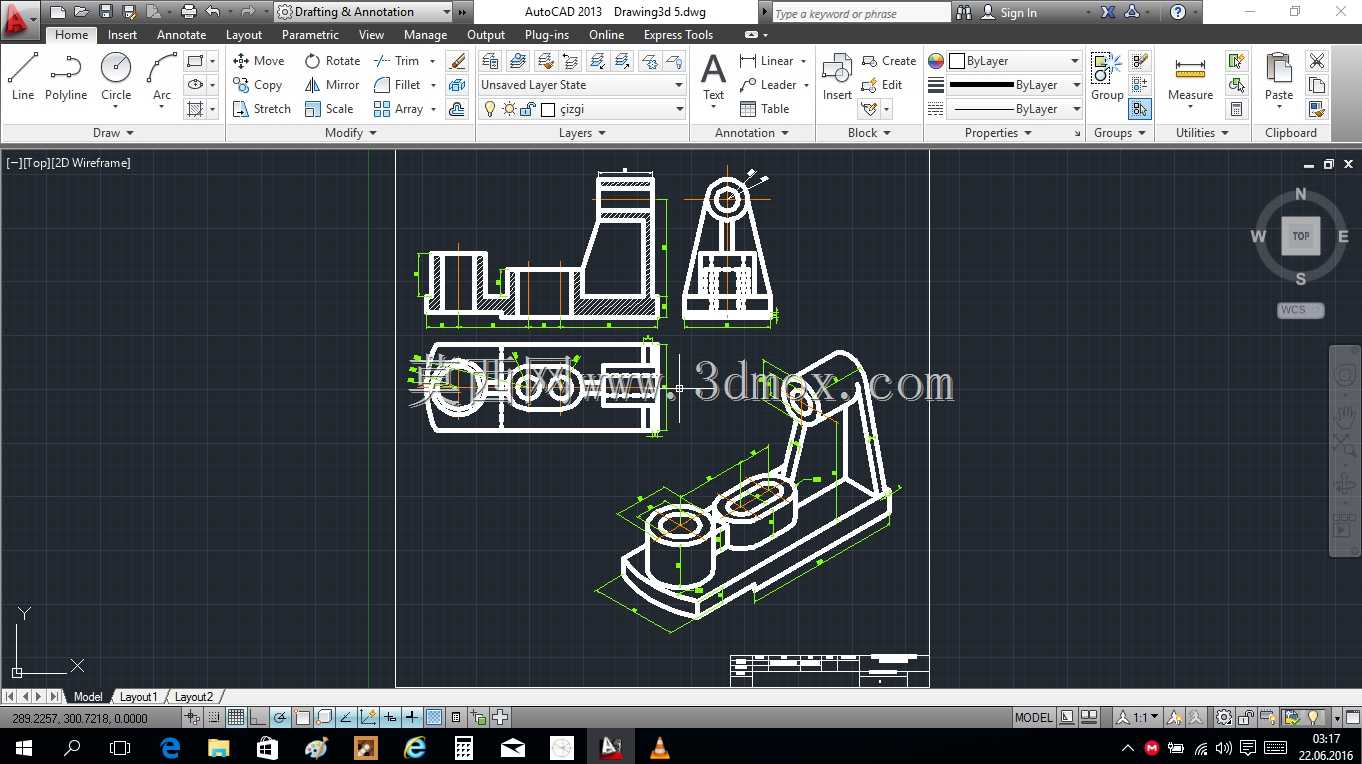Toggle Grid display in status bar

click(236, 717)
